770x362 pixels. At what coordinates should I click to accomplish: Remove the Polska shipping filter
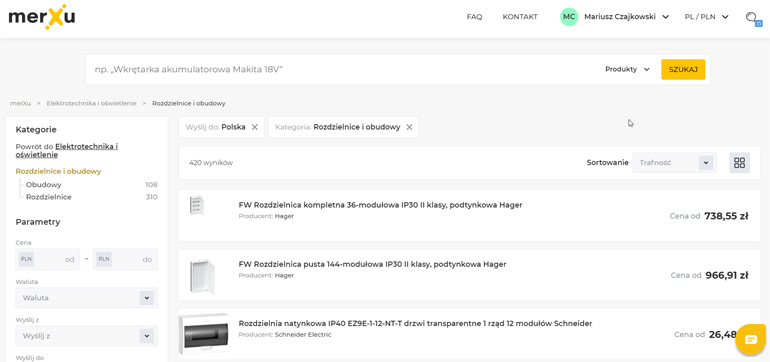click(255, 127)
